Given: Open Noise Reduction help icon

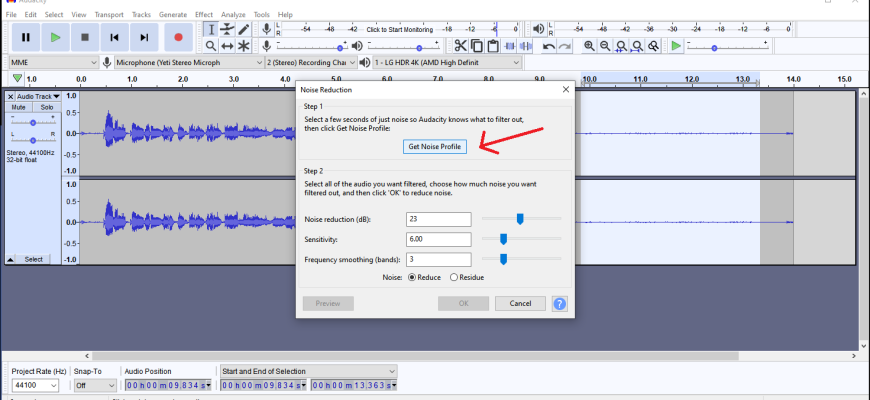Looking at the screenshot, I should (560, 303).
